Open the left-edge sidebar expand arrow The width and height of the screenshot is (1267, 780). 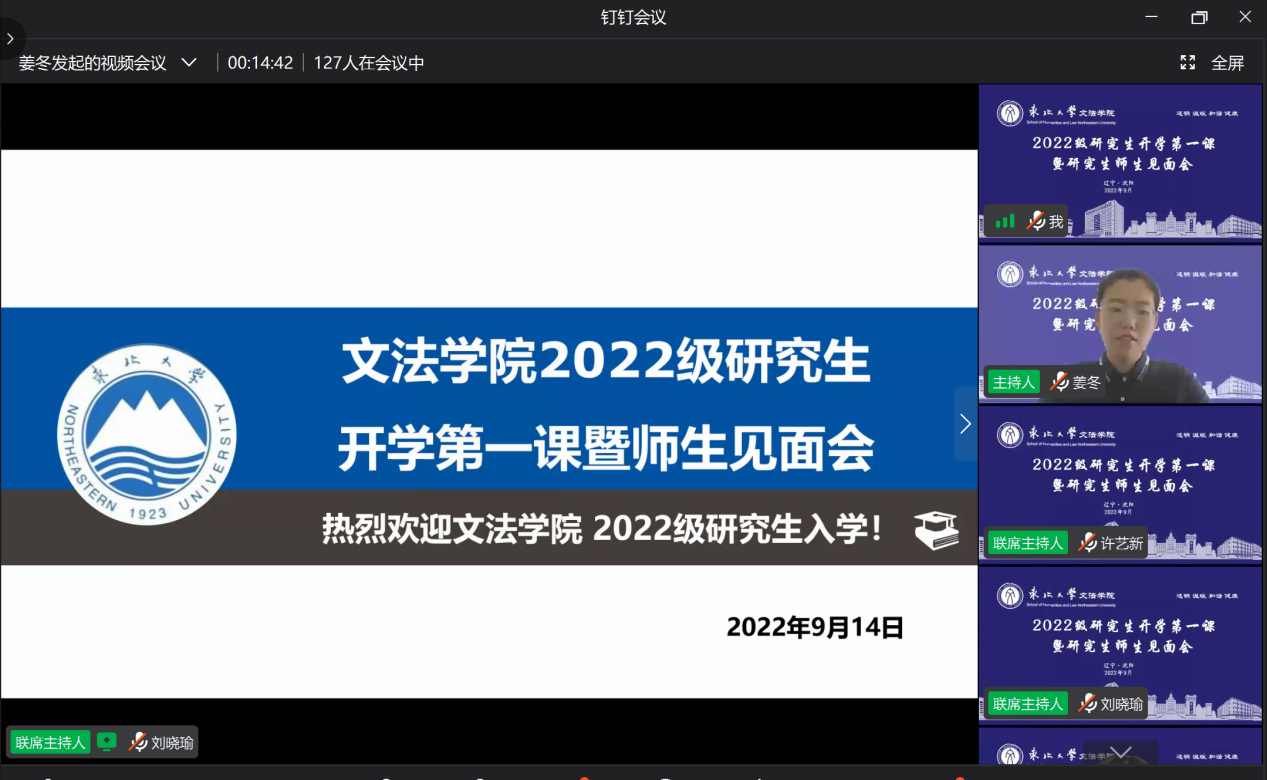(10, 39)
